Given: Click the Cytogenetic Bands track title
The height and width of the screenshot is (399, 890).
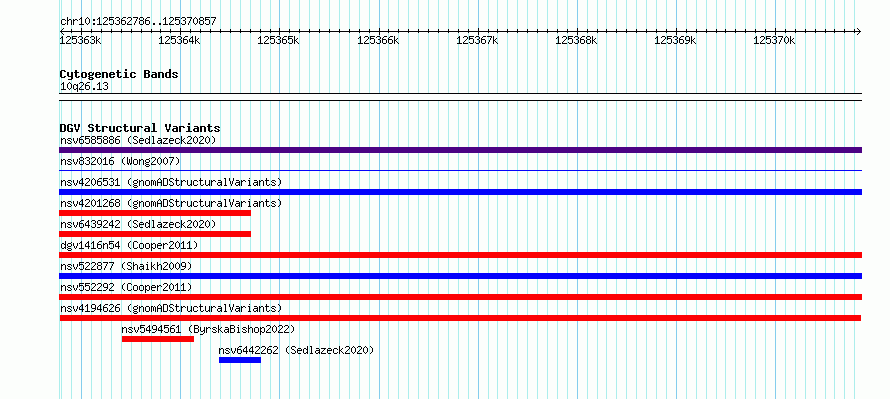Looking at the screenshot, I should point(119,74).
